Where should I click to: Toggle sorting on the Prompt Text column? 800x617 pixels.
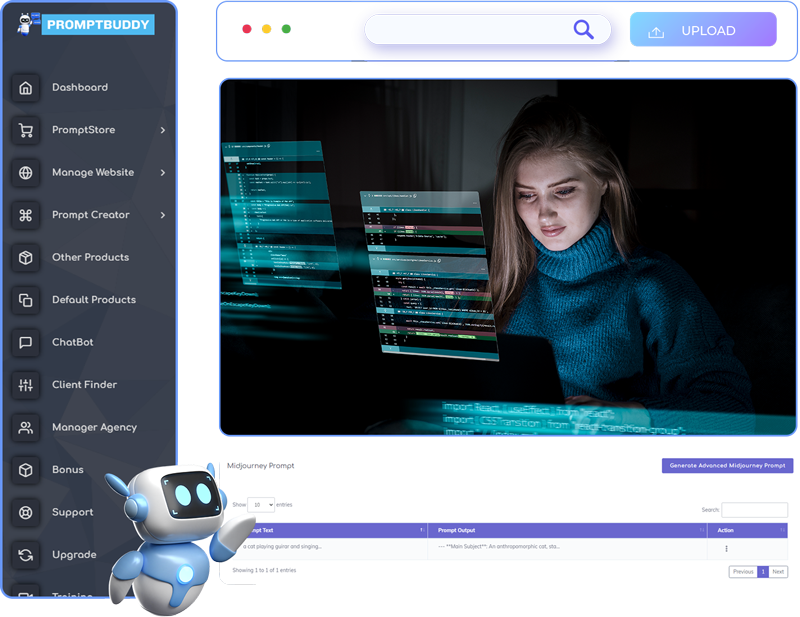[421, 531]
